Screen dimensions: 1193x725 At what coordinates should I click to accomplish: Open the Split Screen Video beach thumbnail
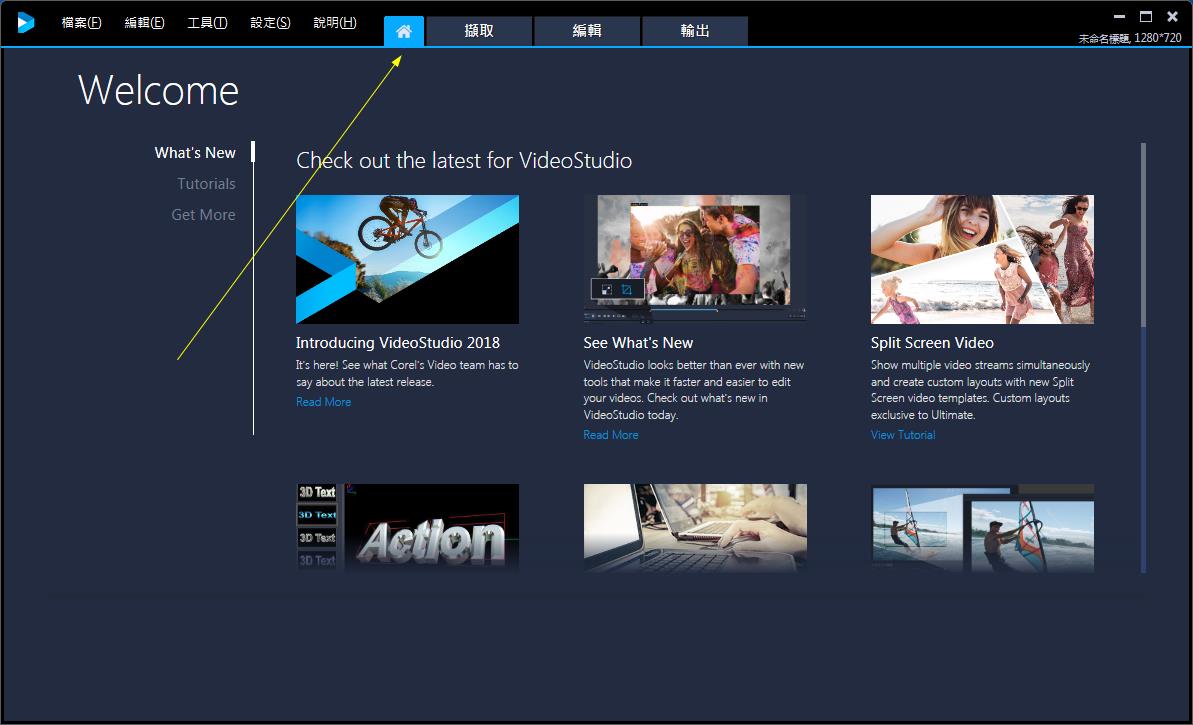[982, 259]
